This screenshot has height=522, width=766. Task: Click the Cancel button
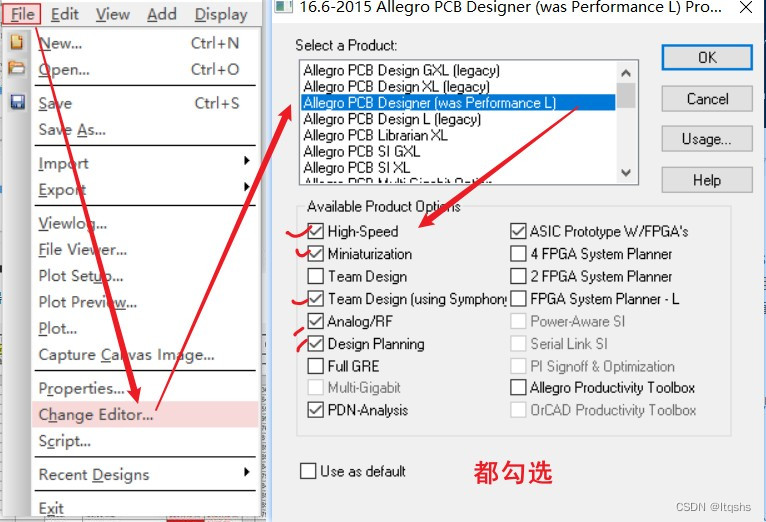tap(707, 98)
